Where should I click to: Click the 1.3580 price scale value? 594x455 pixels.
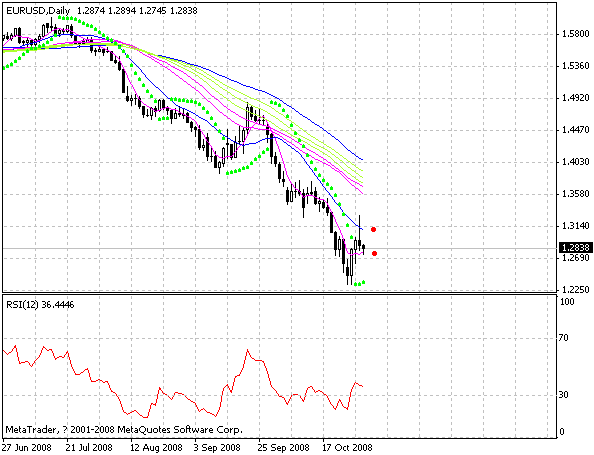click(x=576, y=194)
